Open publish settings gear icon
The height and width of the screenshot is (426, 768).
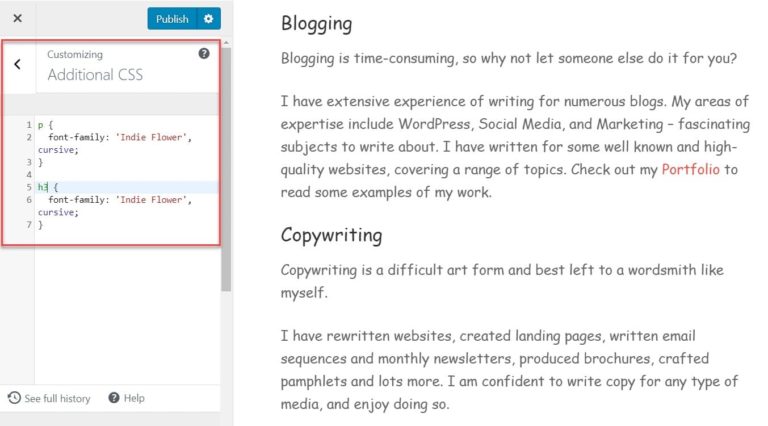coord(209,19)
